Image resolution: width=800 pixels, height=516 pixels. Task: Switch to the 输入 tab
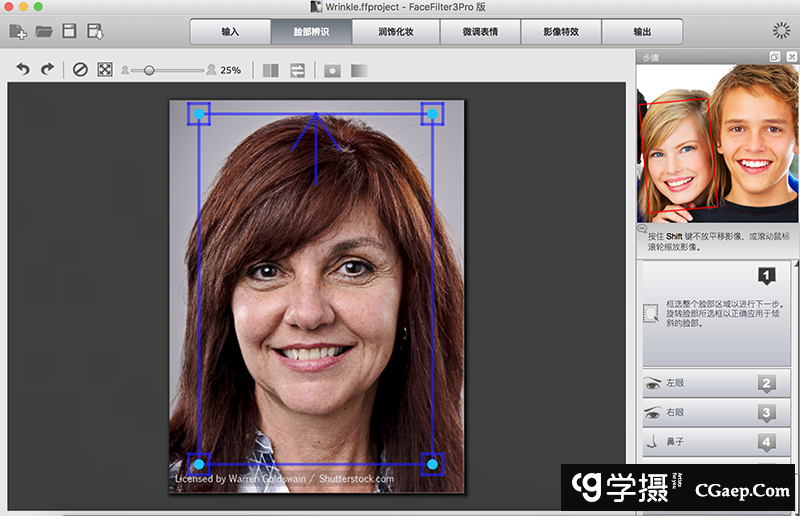(x=230, y=31)
